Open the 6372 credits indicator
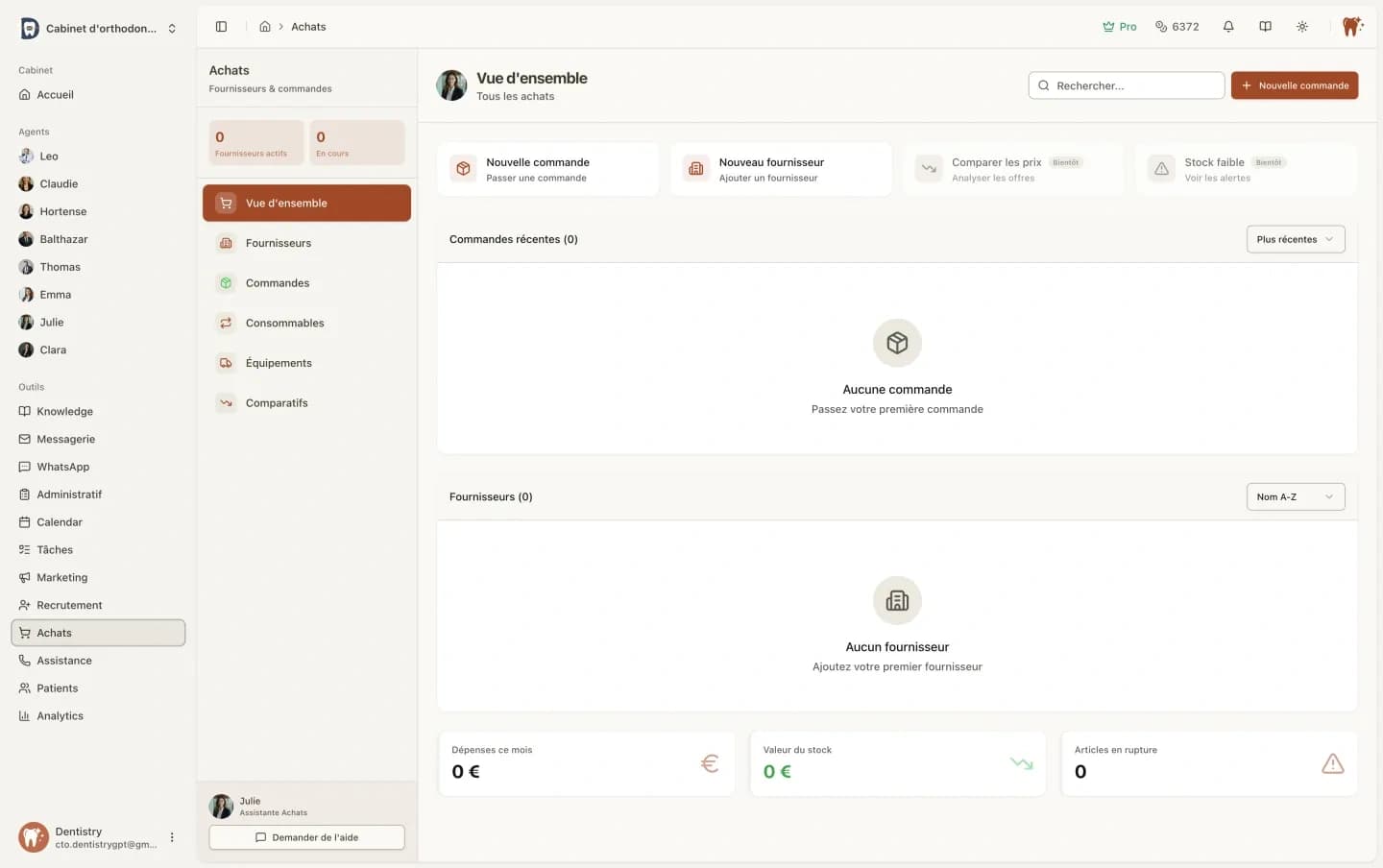This screenshot has width=1383, height=868. [1177, 27]
